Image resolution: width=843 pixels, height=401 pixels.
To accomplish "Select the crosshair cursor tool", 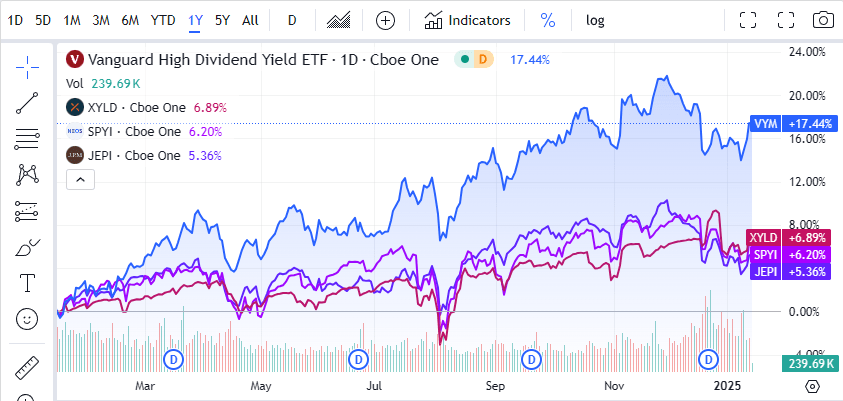I will 27,65.
